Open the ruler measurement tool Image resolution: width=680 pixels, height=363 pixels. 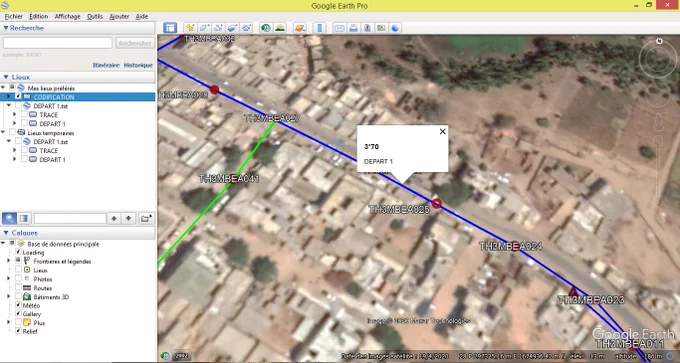point(320,28)
